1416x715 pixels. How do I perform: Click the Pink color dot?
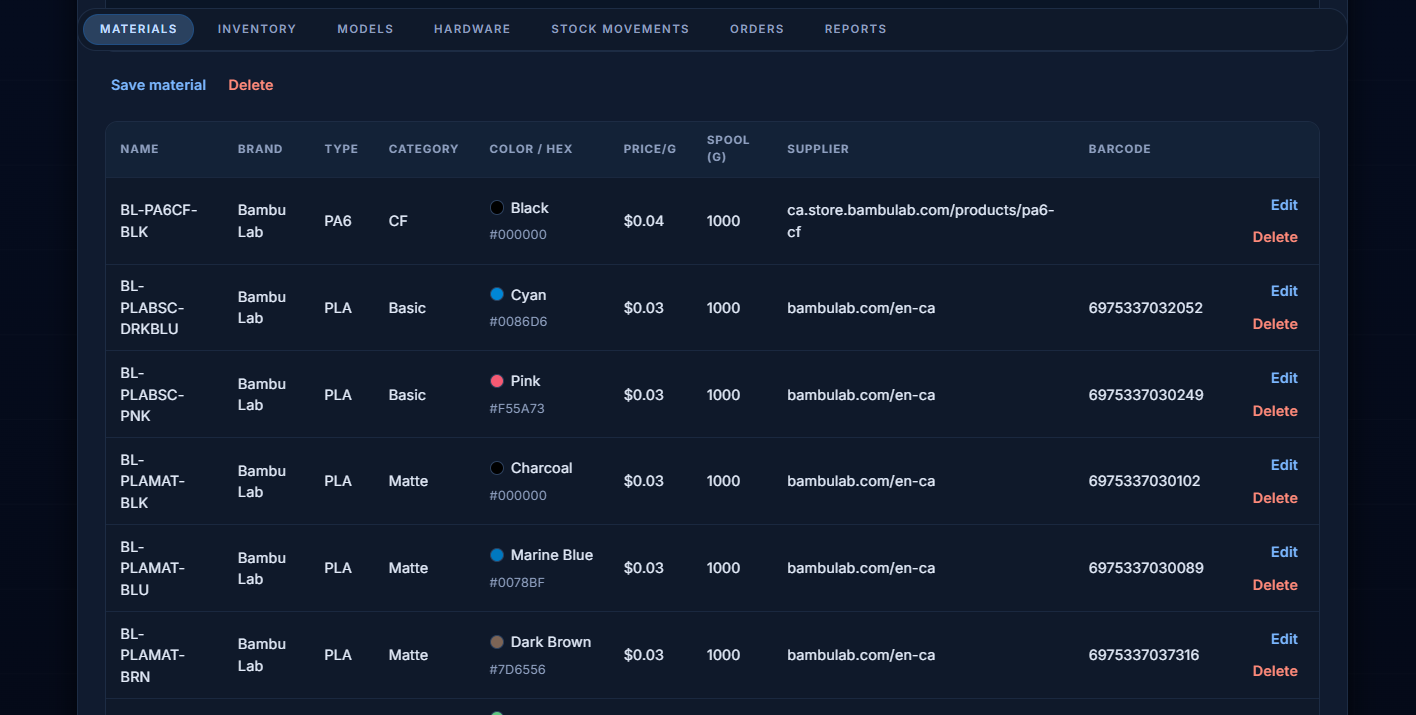pos(497,381)
